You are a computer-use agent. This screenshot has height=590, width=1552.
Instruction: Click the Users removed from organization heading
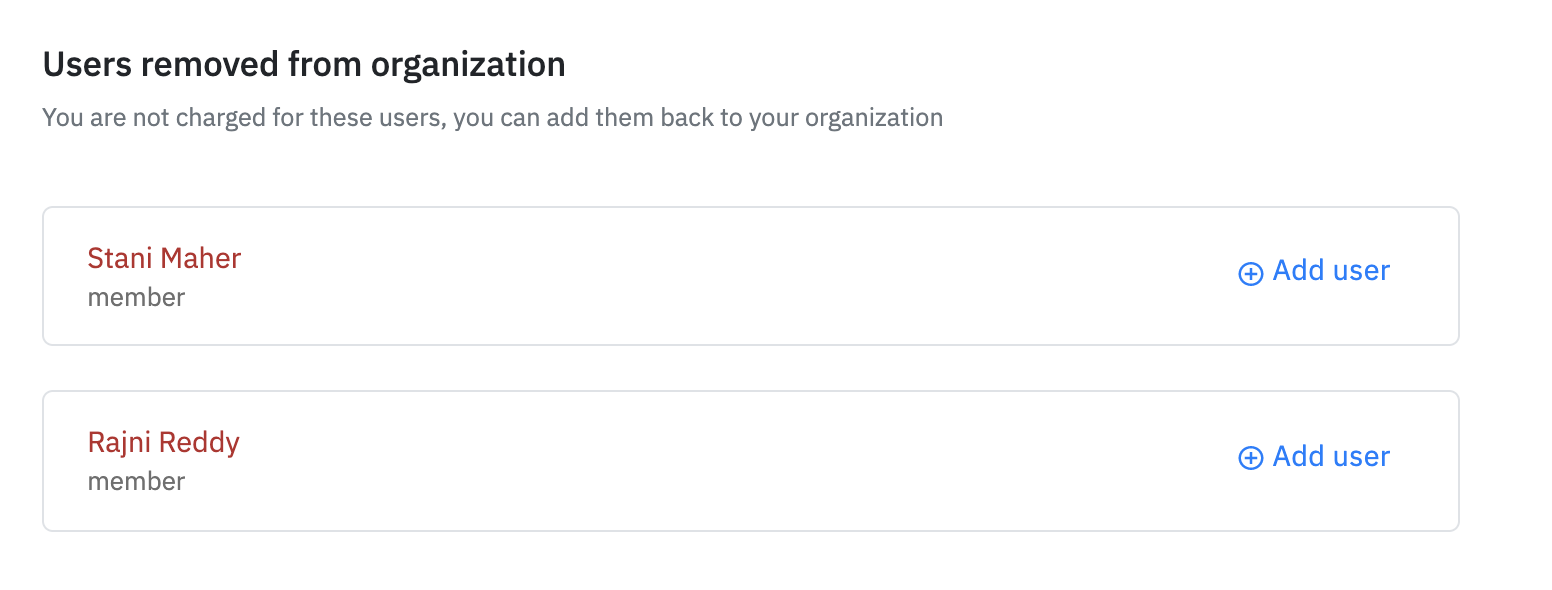tap(304, 65)
